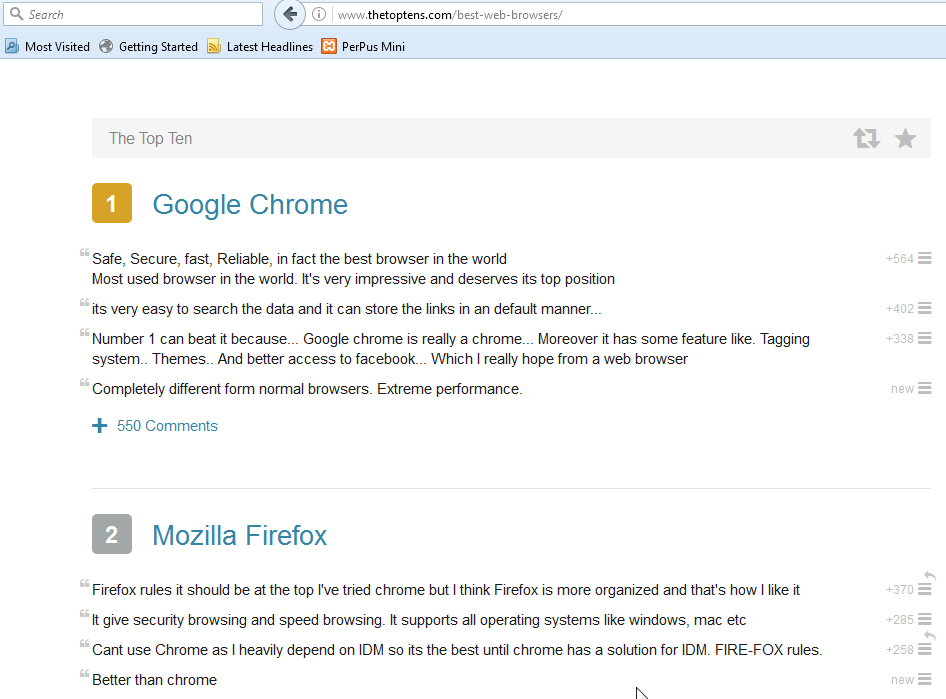Click the +402 vote count
Image resolution: width=946 pixels, height=699 pixels.
[900, 309]
